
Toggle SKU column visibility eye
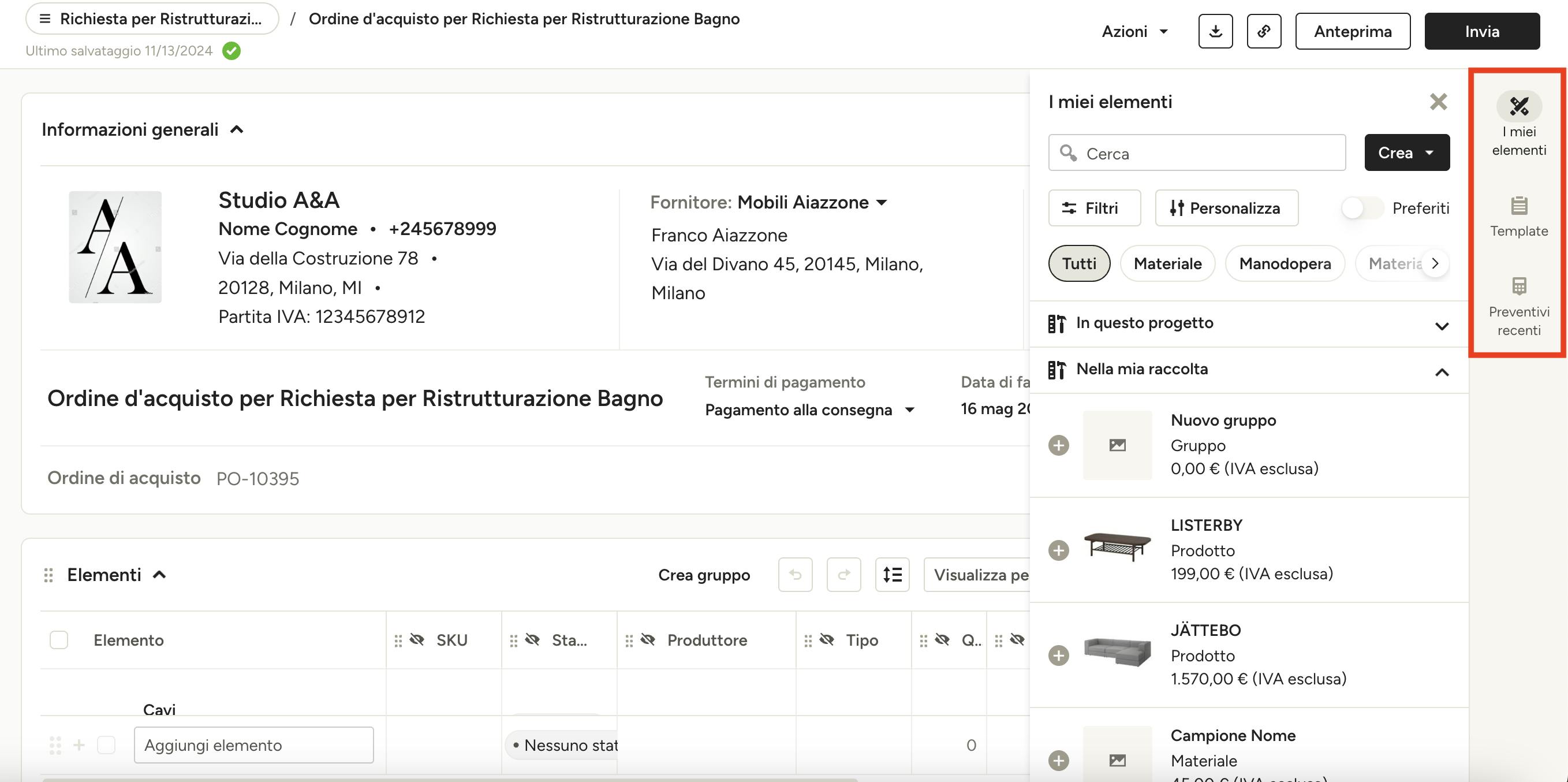tap(417, 639)
